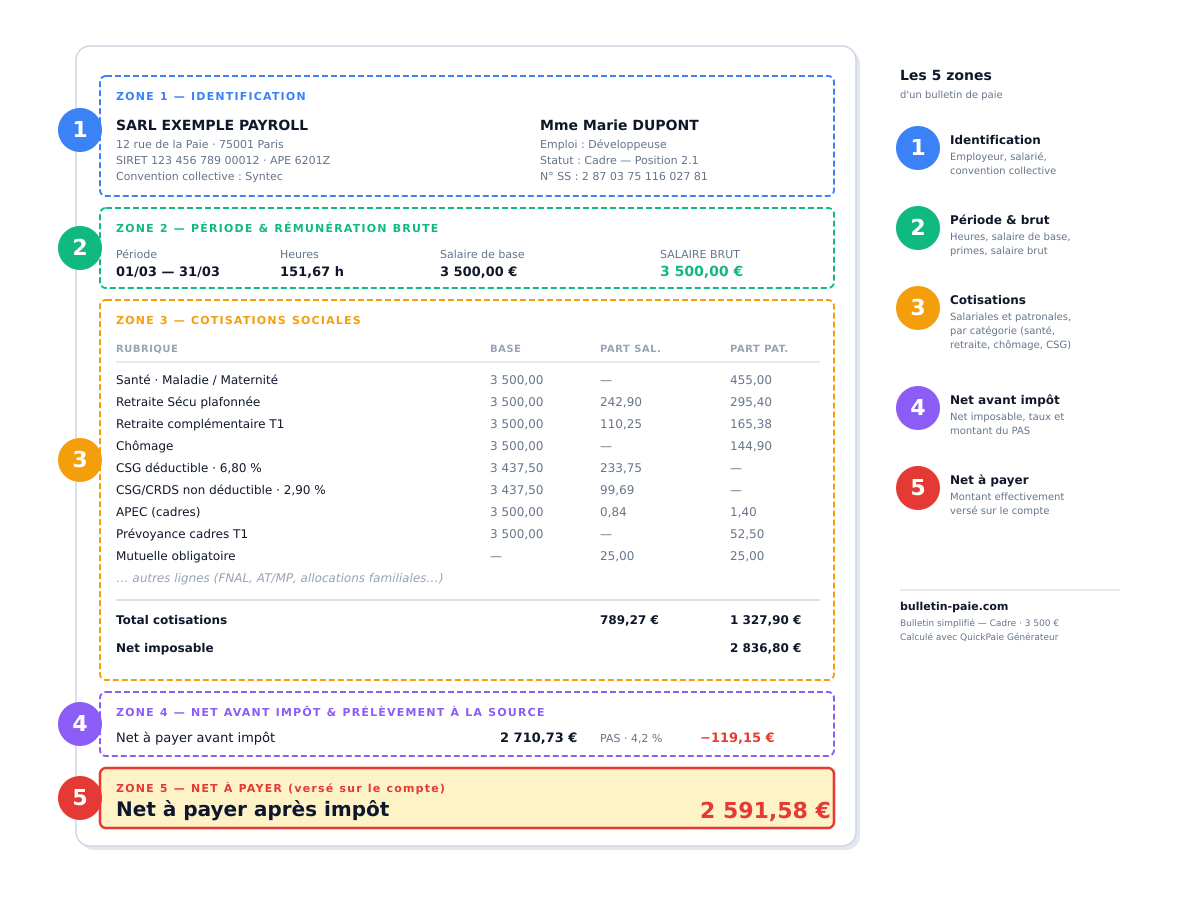This screenshot has width=1200, height=900.
Task: Click the red number 5 badge beside Zone 5 box
Action: (x=80, y=798)
